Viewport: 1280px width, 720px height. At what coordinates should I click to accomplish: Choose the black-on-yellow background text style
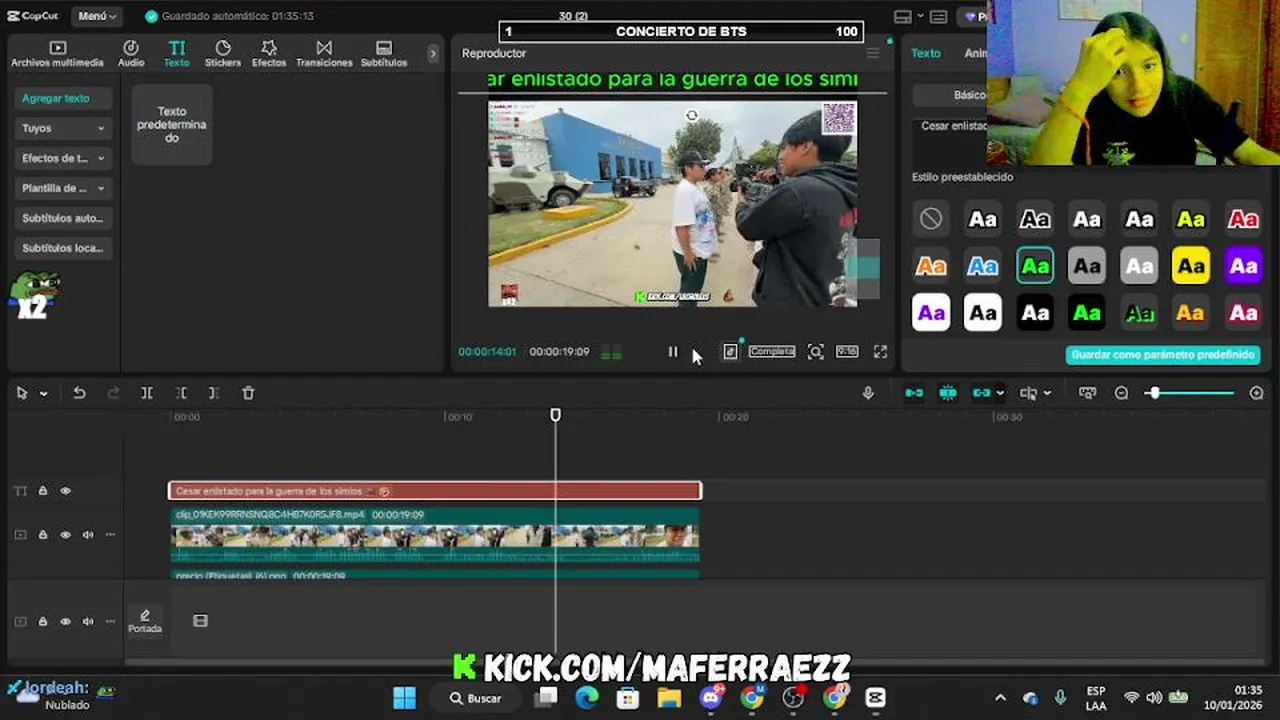[1191, 266]
